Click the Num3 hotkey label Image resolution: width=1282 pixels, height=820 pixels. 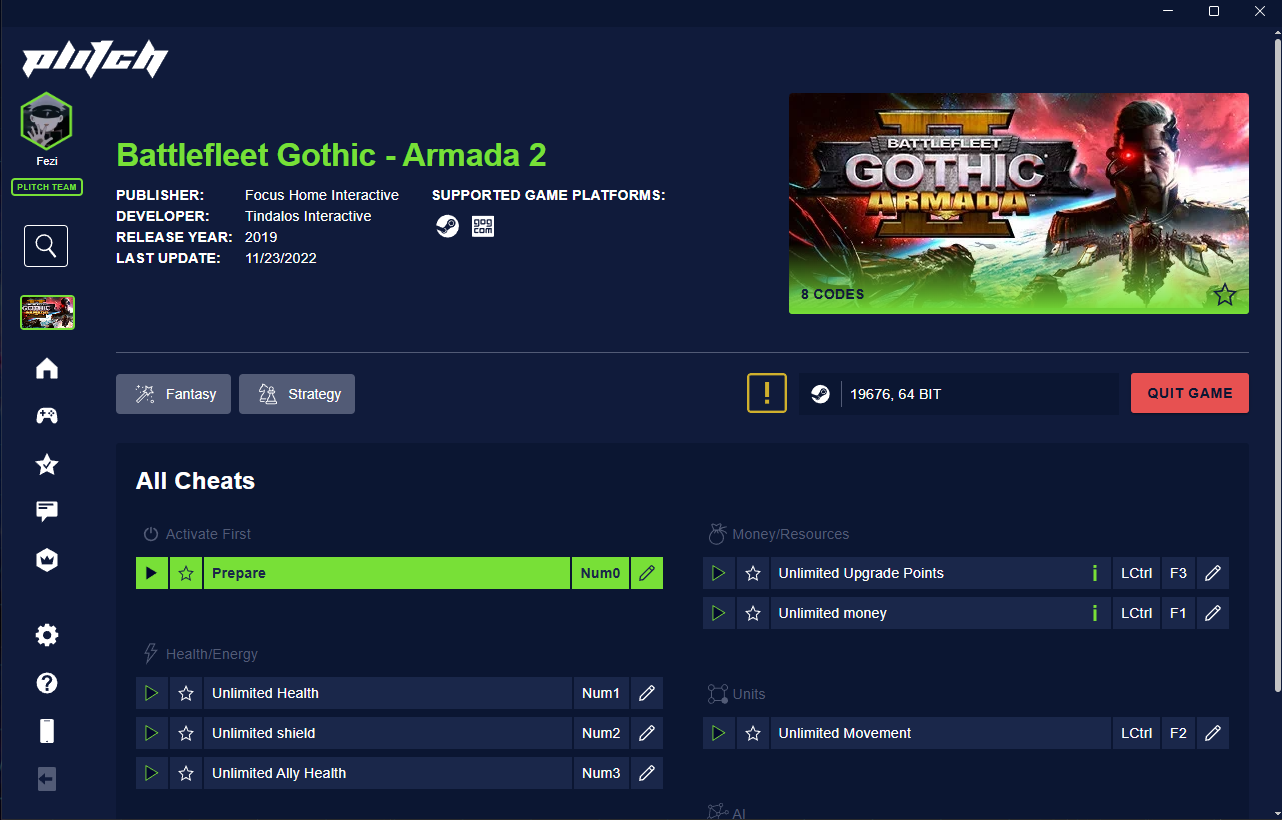pyautogui.click(x=601, y=773)
